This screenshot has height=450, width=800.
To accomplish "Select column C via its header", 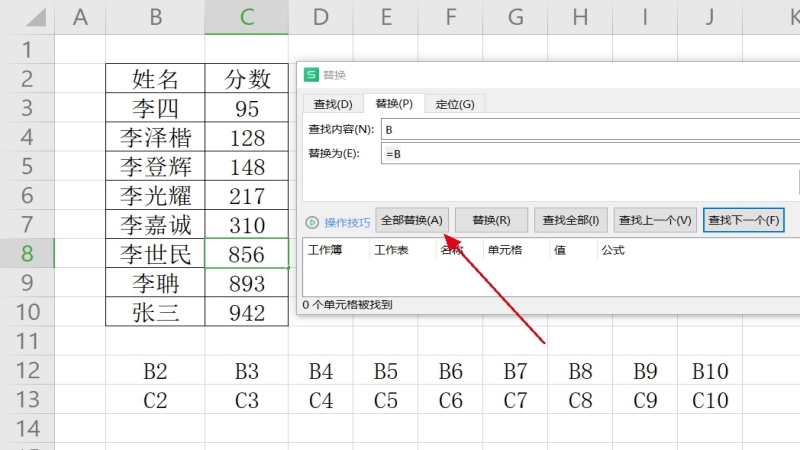I will tap(246, 16).
